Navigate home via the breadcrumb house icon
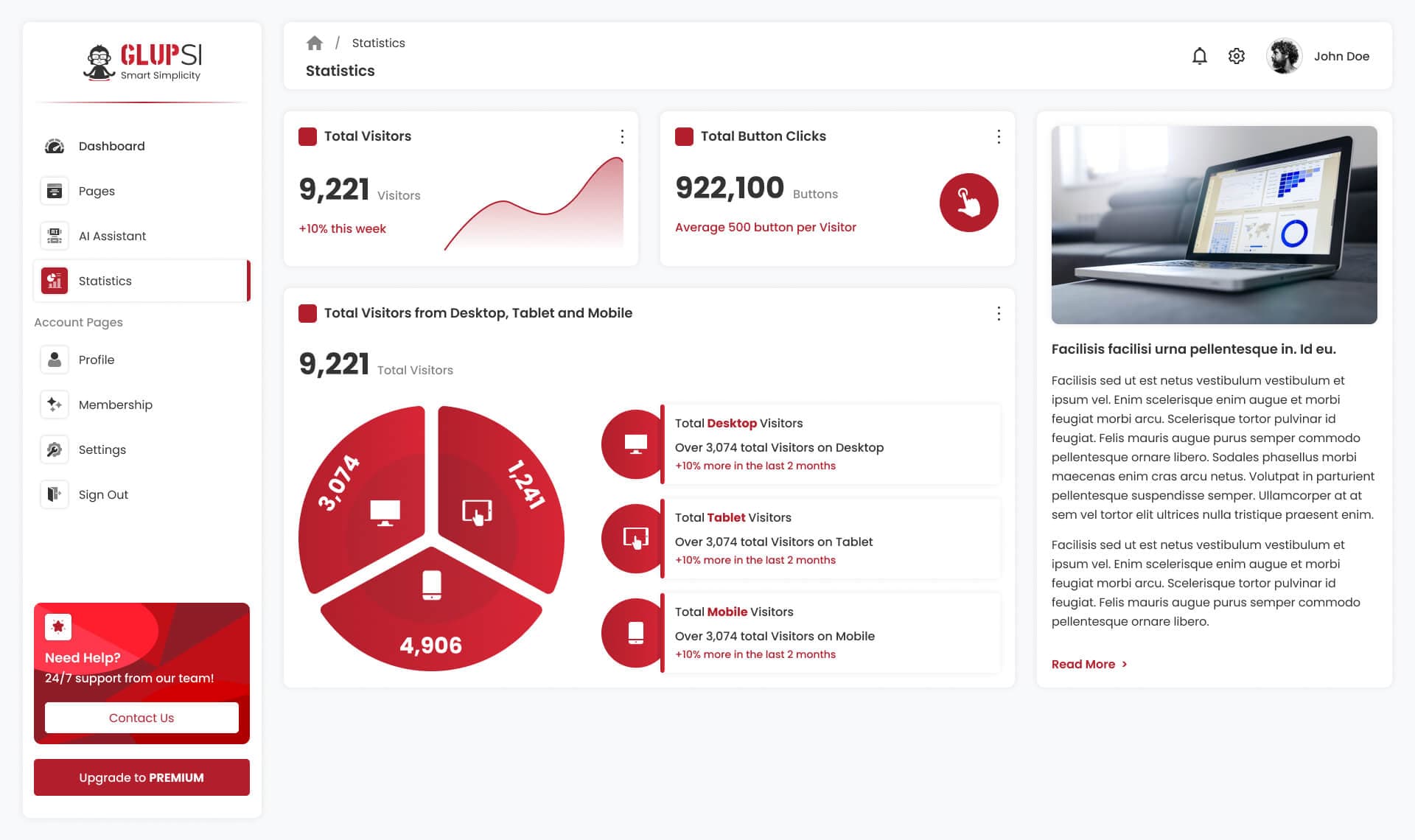This screenshot has width=1415, height=840. point(315,42)
